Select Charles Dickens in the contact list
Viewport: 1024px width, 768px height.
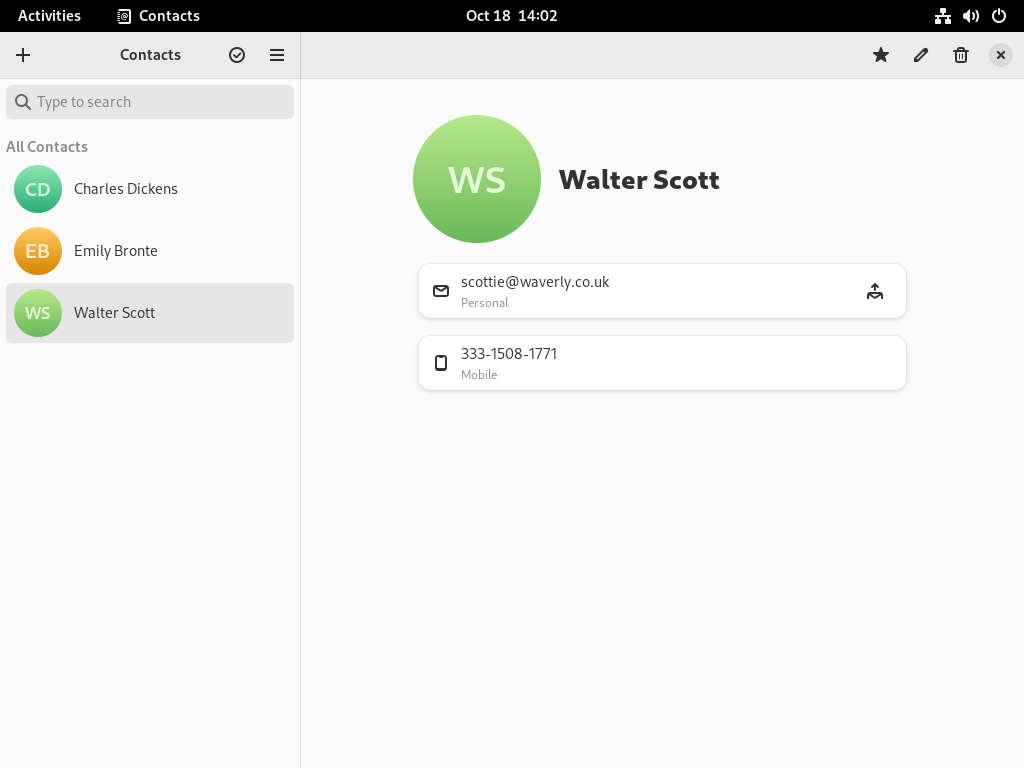pos(150,189)
